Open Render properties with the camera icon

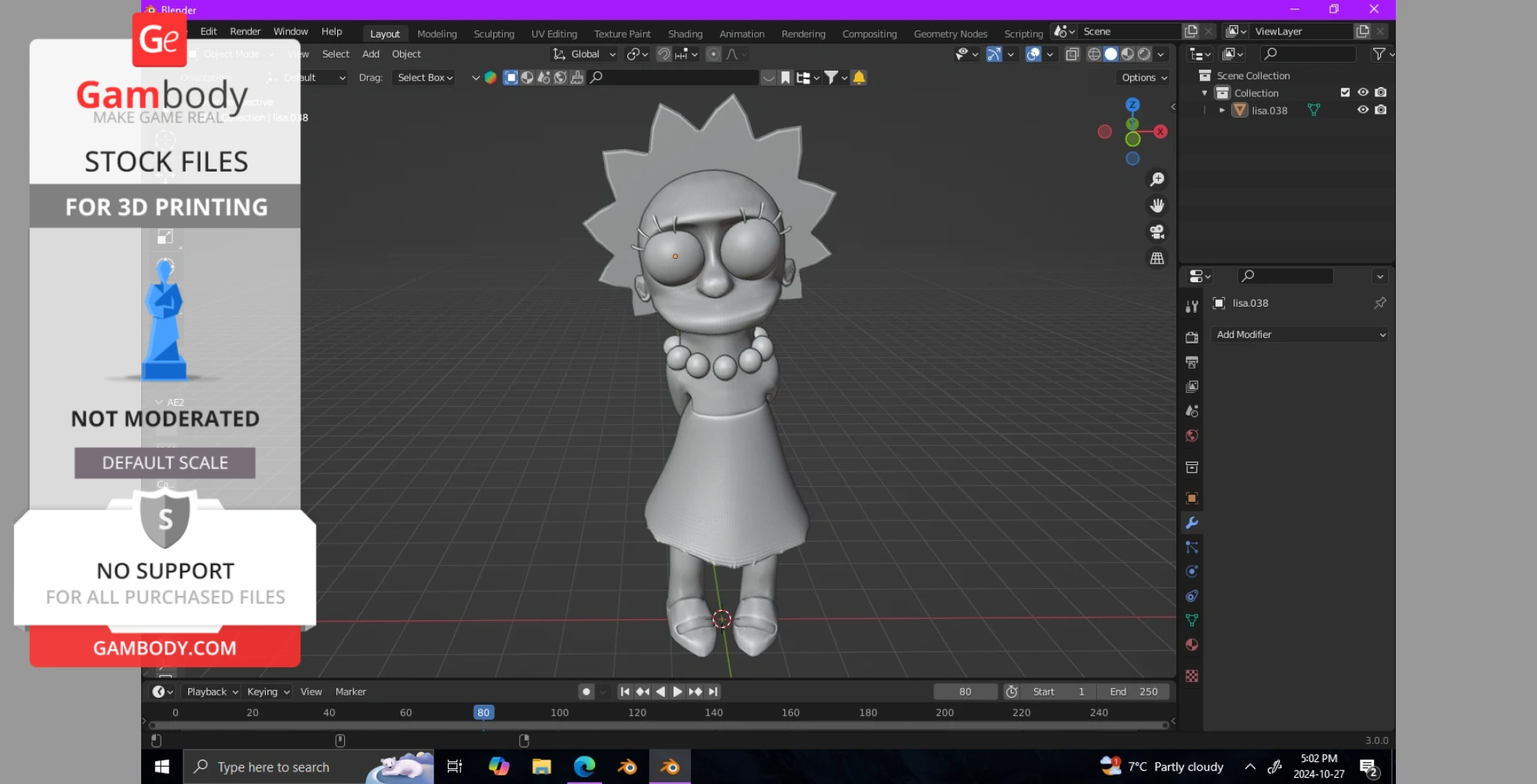(x=1191, y=337)
